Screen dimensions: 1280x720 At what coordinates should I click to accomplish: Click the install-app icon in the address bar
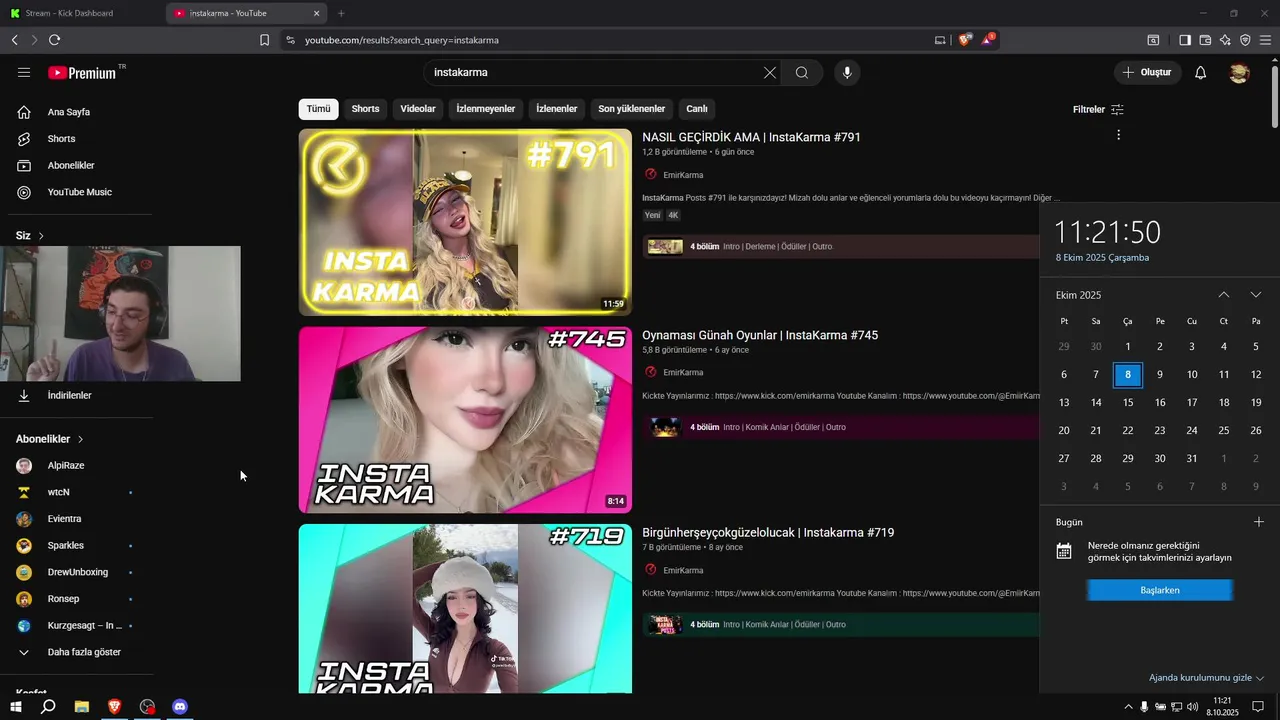point(940,40)
